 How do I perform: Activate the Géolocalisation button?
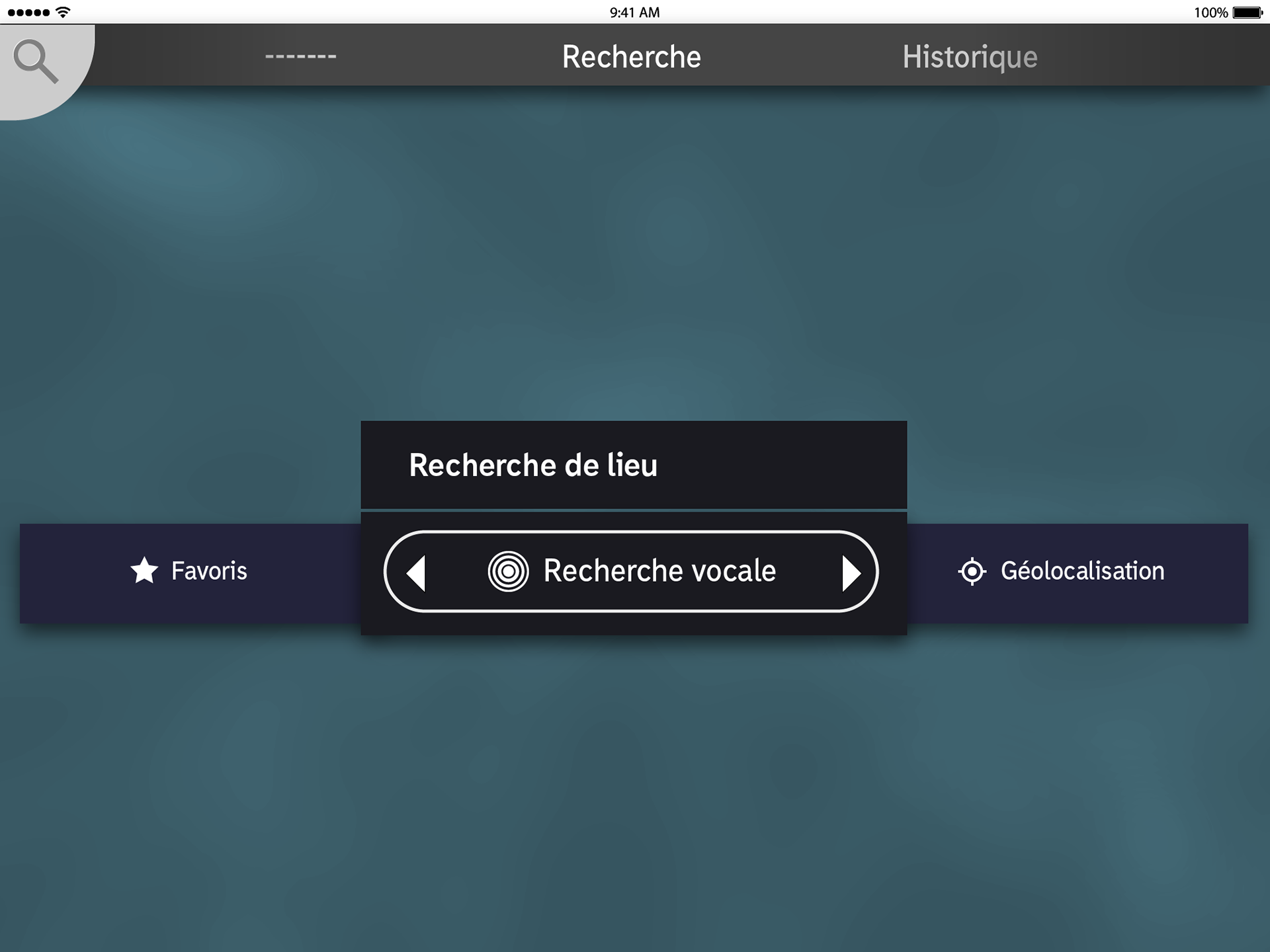1078,573
